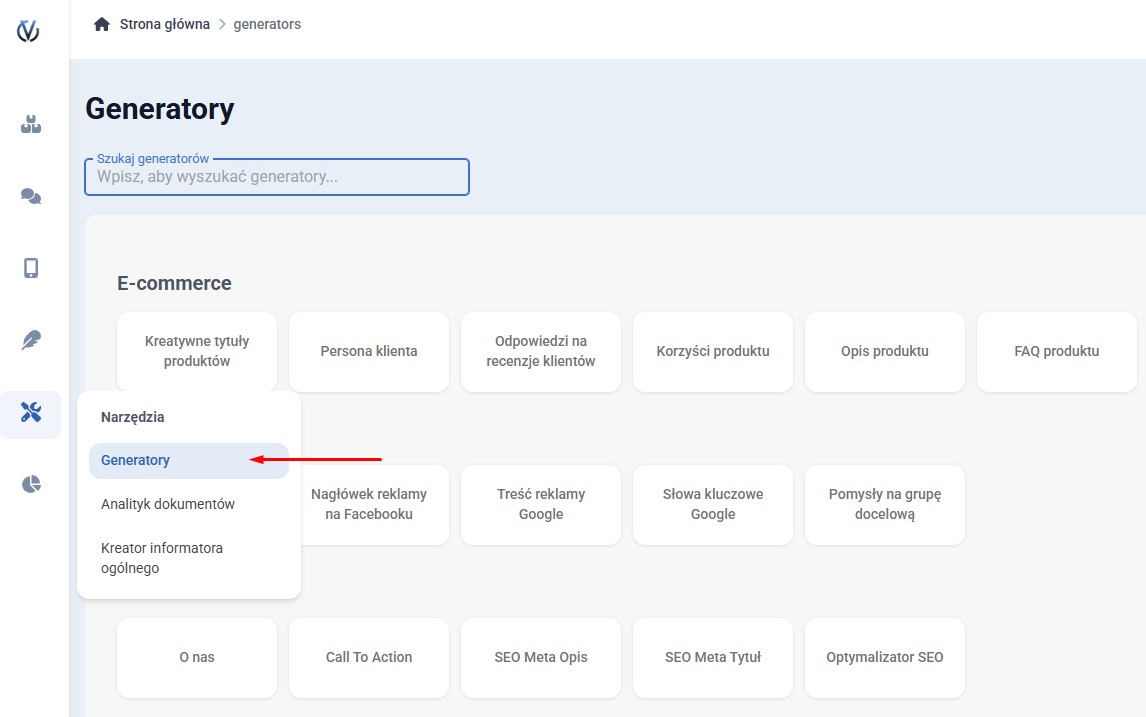This screenshot has width=1146, height=717.
Task: Click the mobile device sidebar icon
Action: (x=31, y=268)
